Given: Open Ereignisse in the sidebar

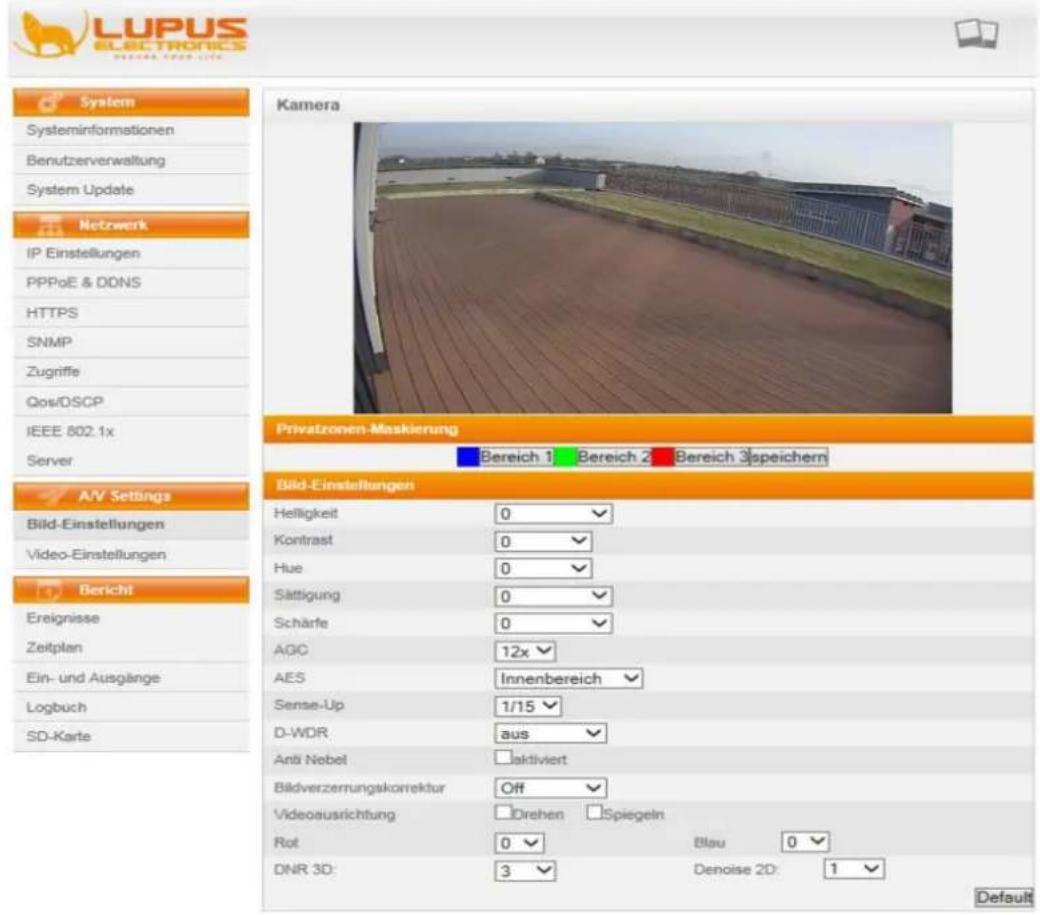Looking at the screenshot, I should tap(131, 619).
